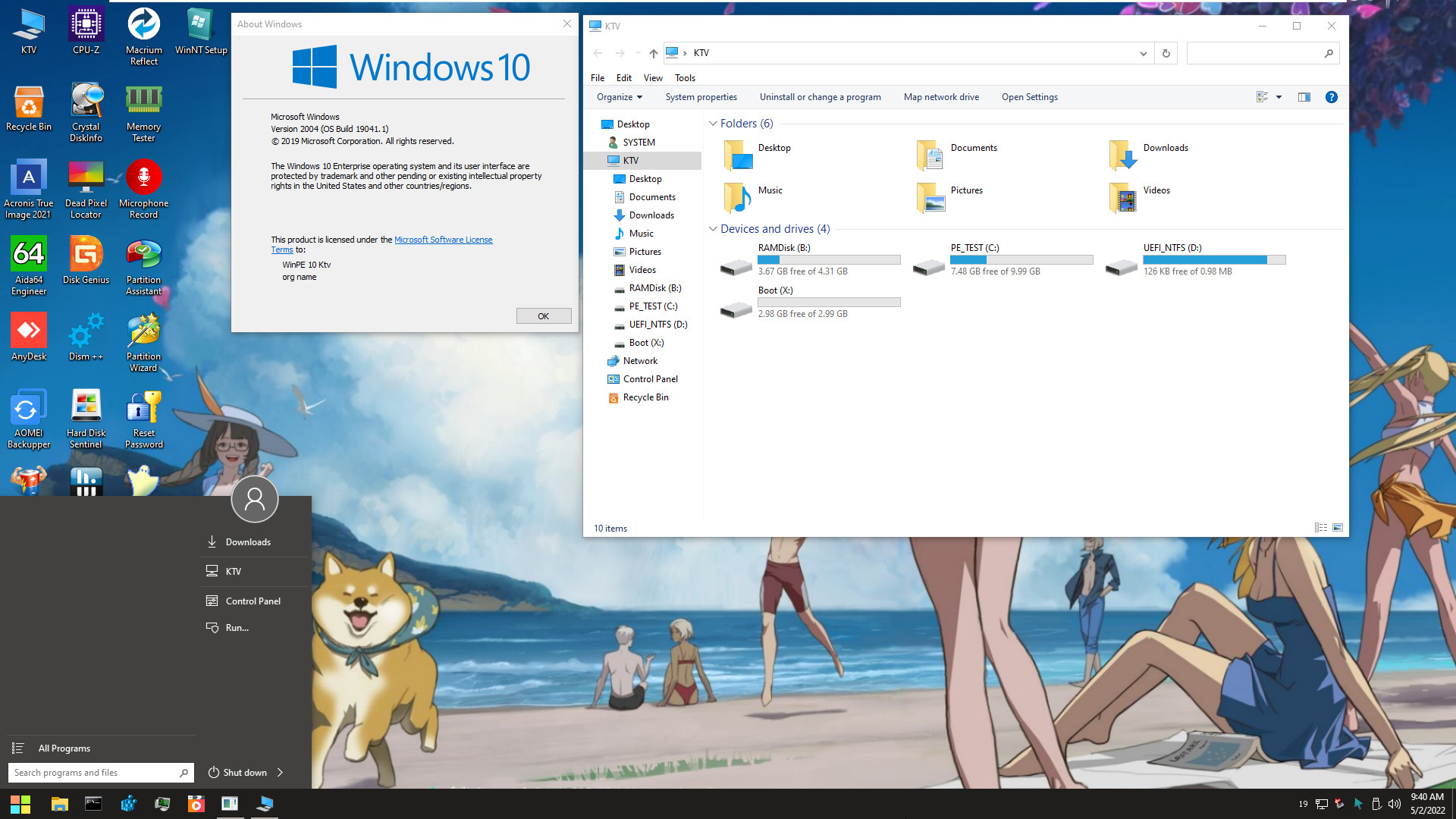Refresh the KTV Explorer address bar
1456x819 pixels.
point(1166,53)
